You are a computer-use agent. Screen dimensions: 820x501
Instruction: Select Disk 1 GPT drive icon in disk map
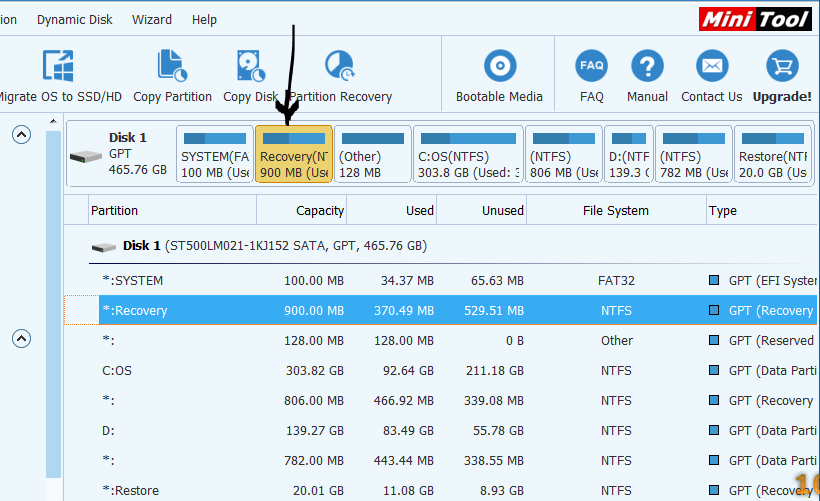point(86,156)
